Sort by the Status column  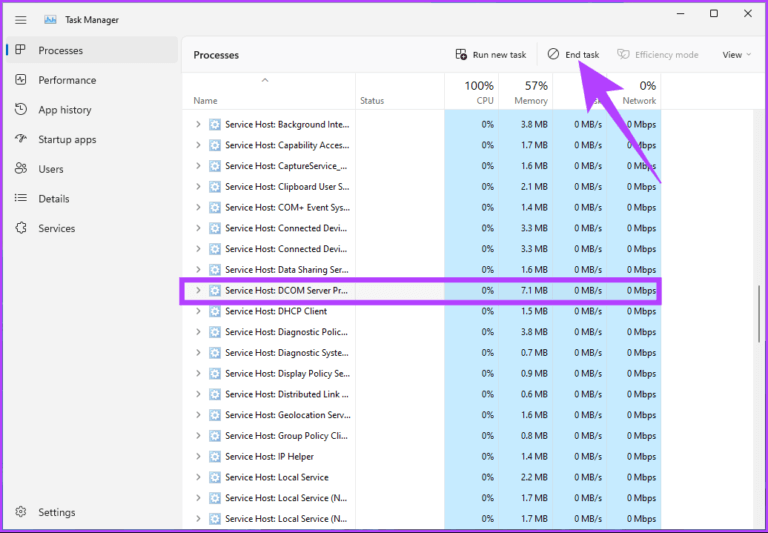[x=400, y=92]
